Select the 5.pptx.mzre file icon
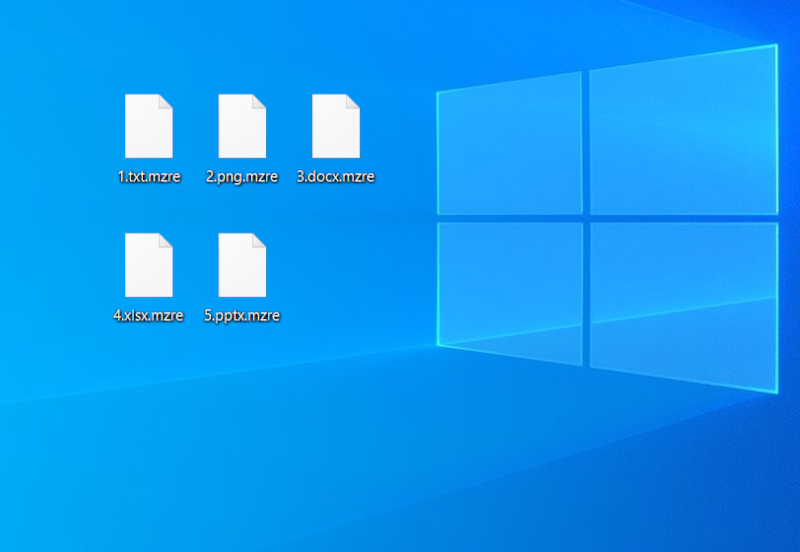Image resolution: width=800 pixels, height=552 pixels. [x=242, y=265]
